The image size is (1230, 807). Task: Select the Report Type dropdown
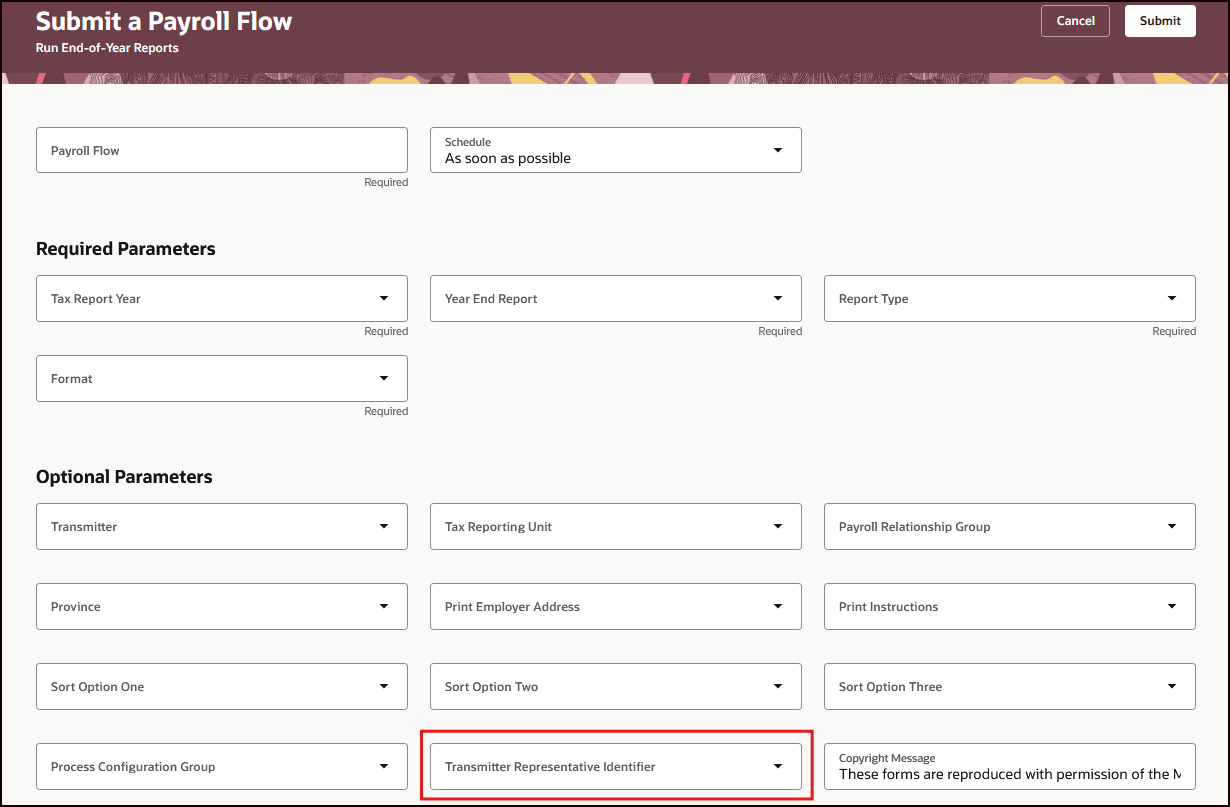click(x=1009, y=299)
